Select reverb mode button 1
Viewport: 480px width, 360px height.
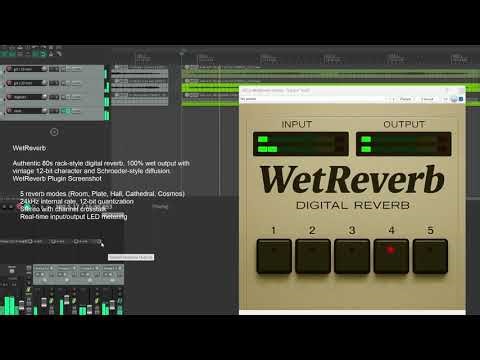(274, 256)
